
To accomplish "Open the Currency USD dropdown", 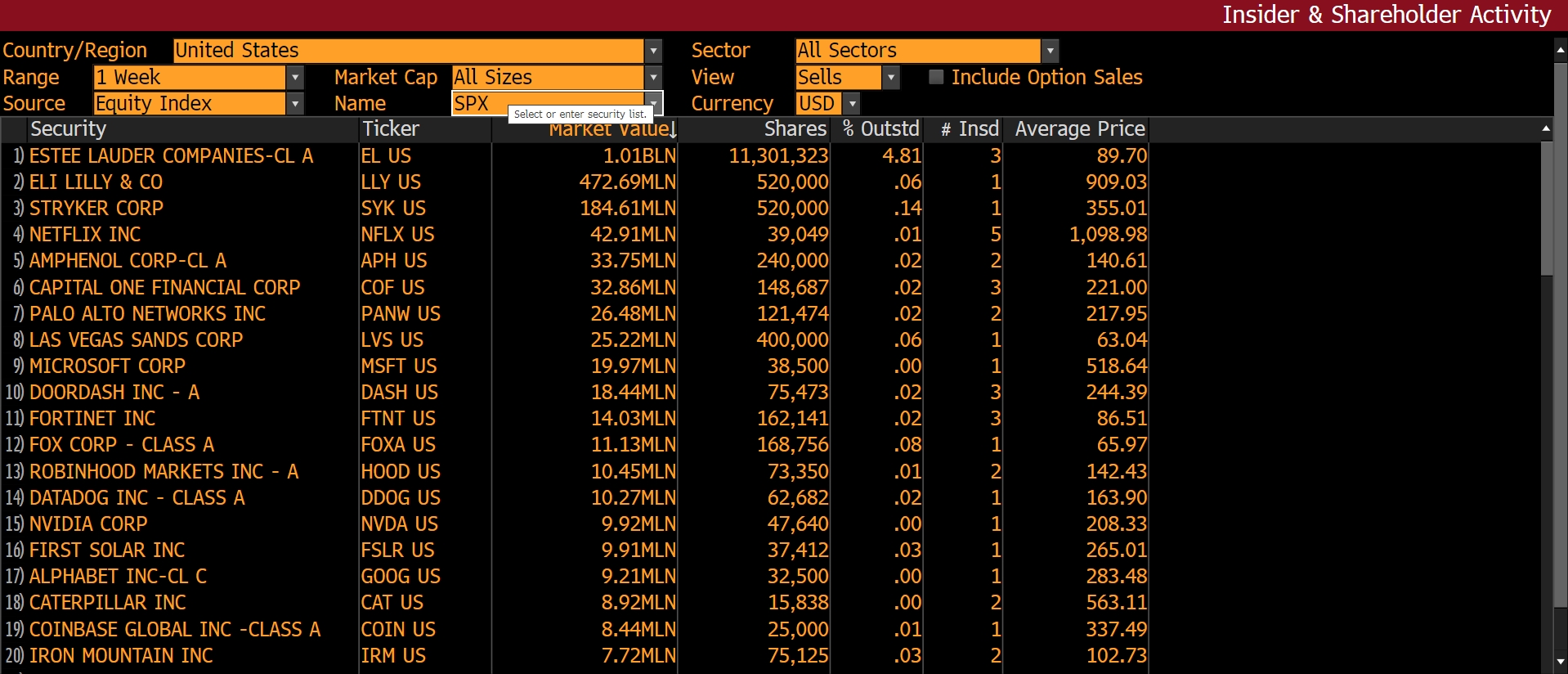I will 852,104.
